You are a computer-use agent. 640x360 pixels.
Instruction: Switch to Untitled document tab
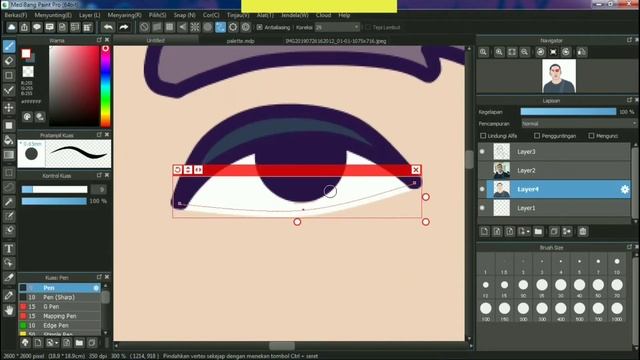[x=156, y=40]
